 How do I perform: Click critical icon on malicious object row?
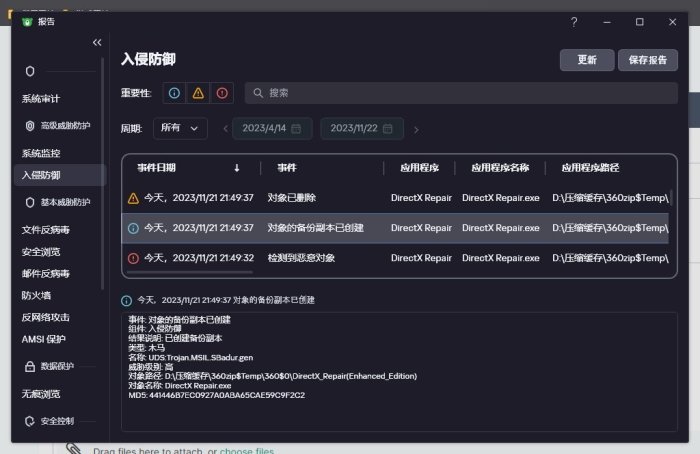133,258
